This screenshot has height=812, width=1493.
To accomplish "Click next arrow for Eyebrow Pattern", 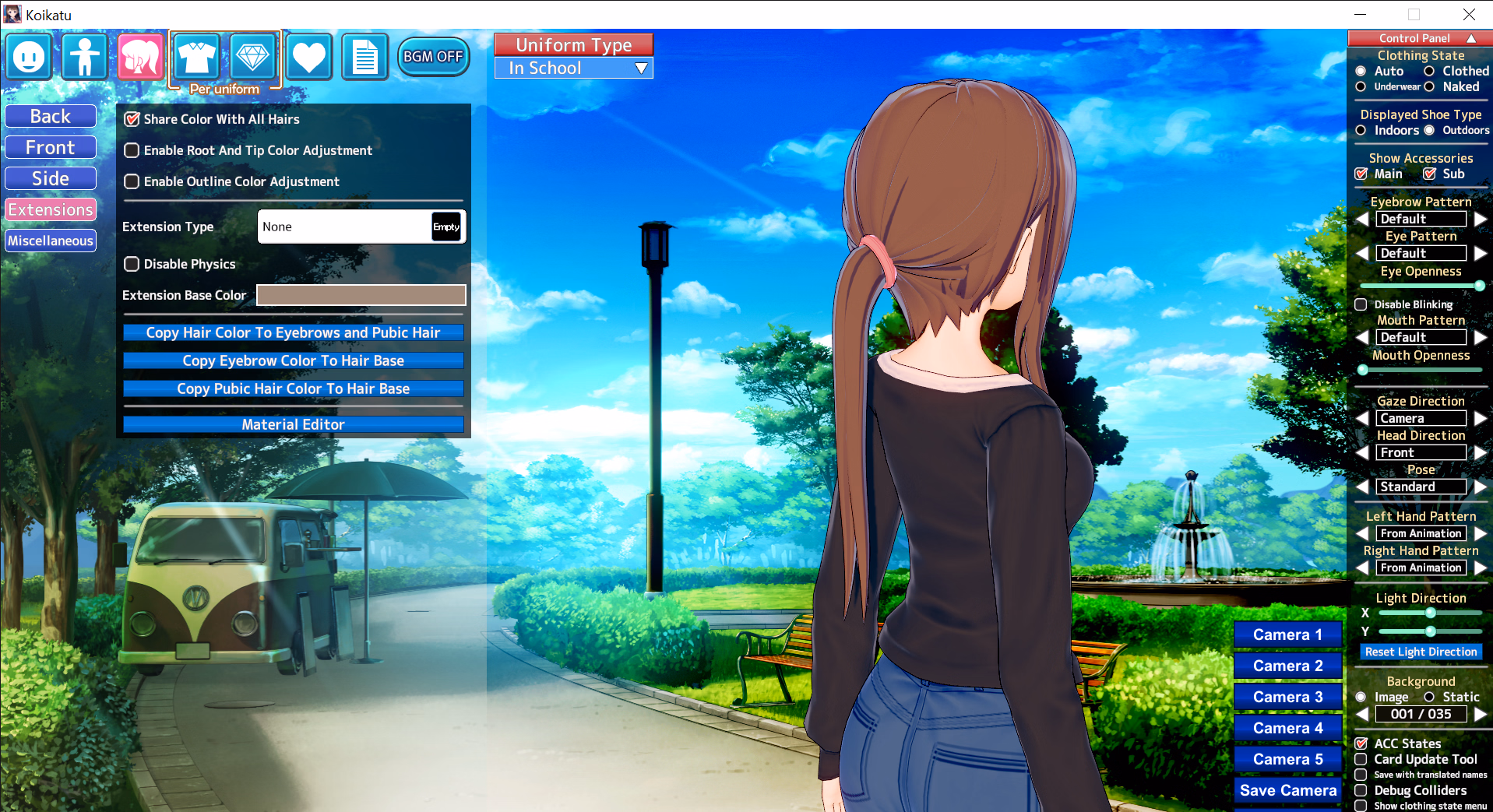I will tap(1481, 220).
